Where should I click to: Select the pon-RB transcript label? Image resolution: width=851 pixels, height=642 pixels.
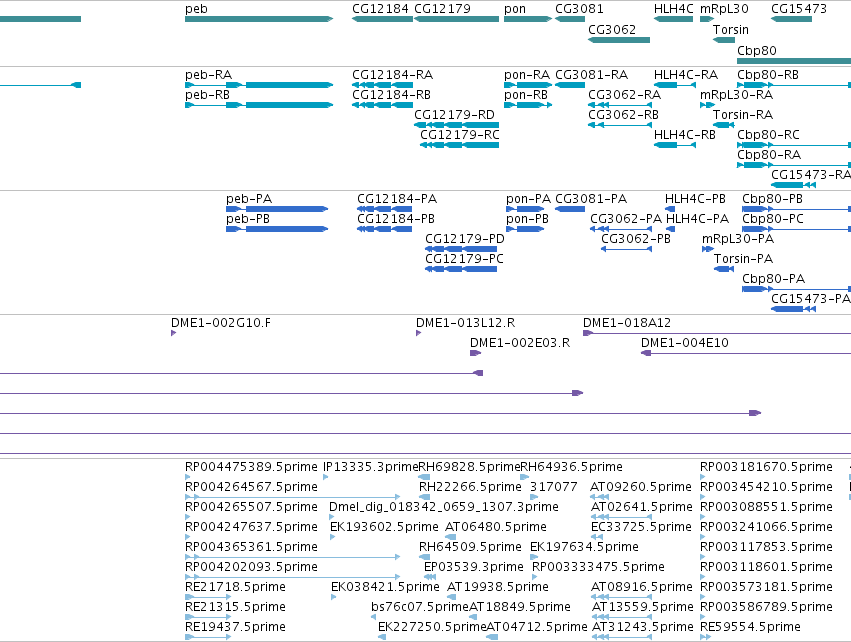526,94
